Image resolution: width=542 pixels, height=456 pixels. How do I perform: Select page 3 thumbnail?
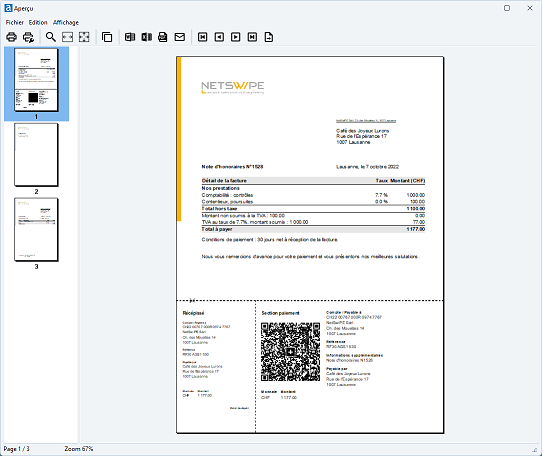click(x=36, y=230)
